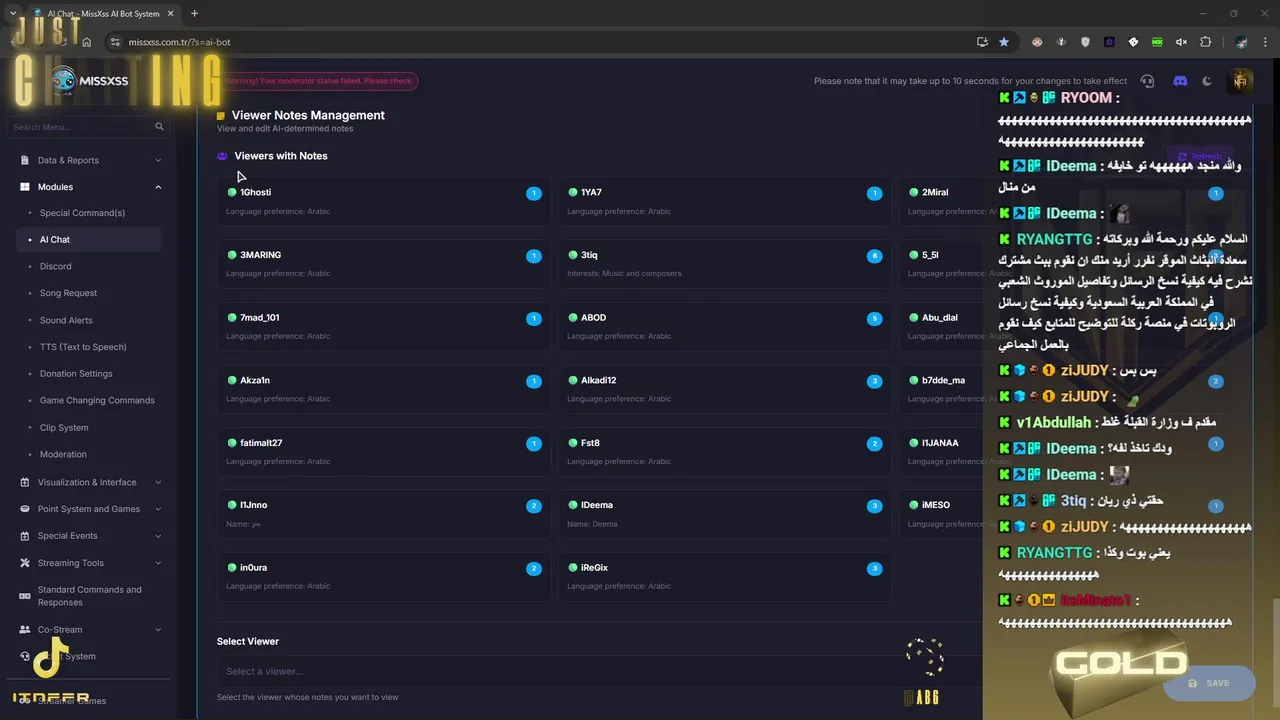
Task: Click the user profile avatar in the header
Action: pyautogui.click(x=1240, y=81)
